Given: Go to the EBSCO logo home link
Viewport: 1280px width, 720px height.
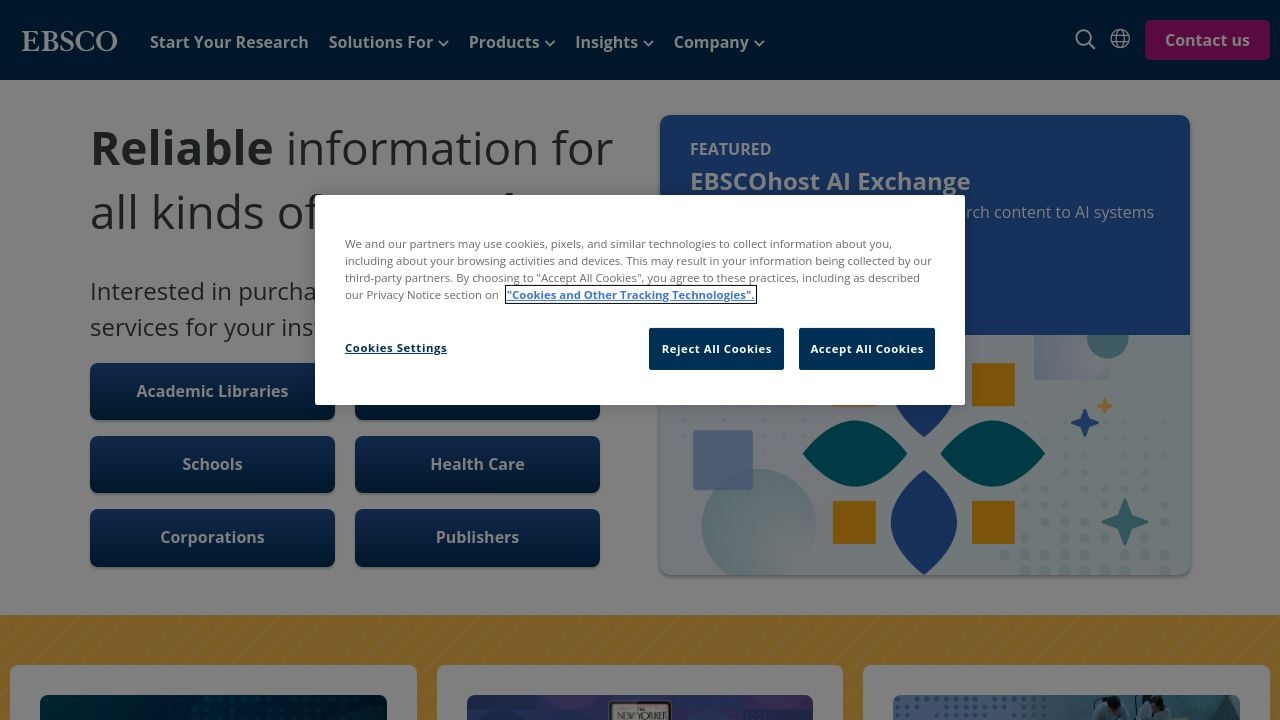Looking at the screenshot, I should (69, 41).
